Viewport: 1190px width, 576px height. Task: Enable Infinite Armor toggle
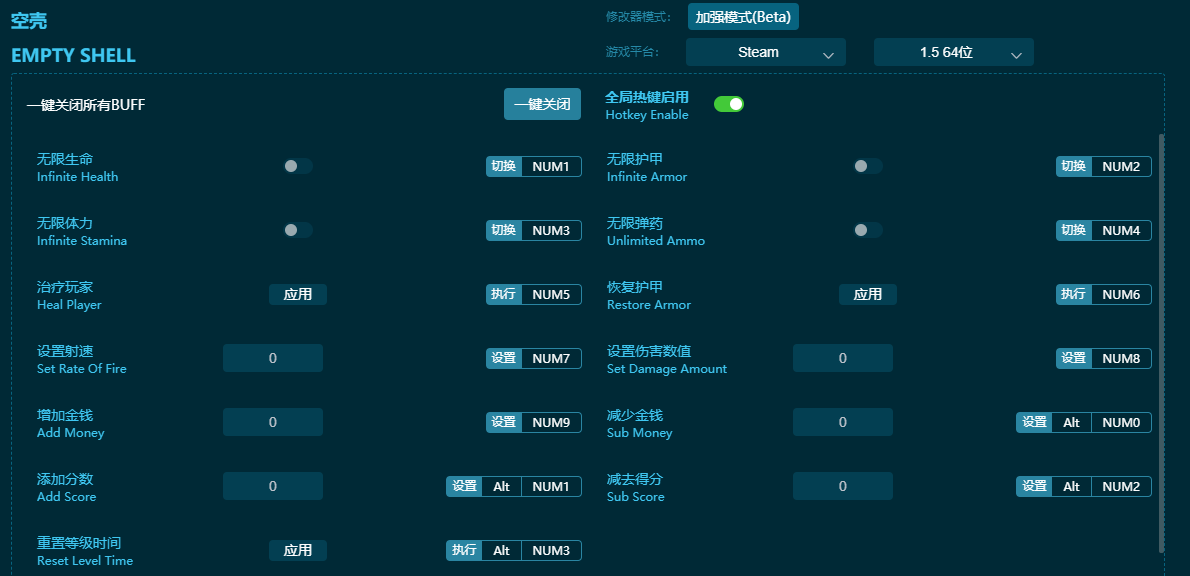[868, 166]
